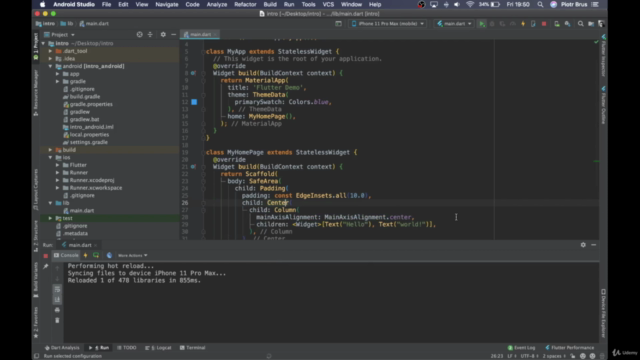The image size is (640, 360).
Task: Click the print icon in console sidebar
Action: (57, 310)
